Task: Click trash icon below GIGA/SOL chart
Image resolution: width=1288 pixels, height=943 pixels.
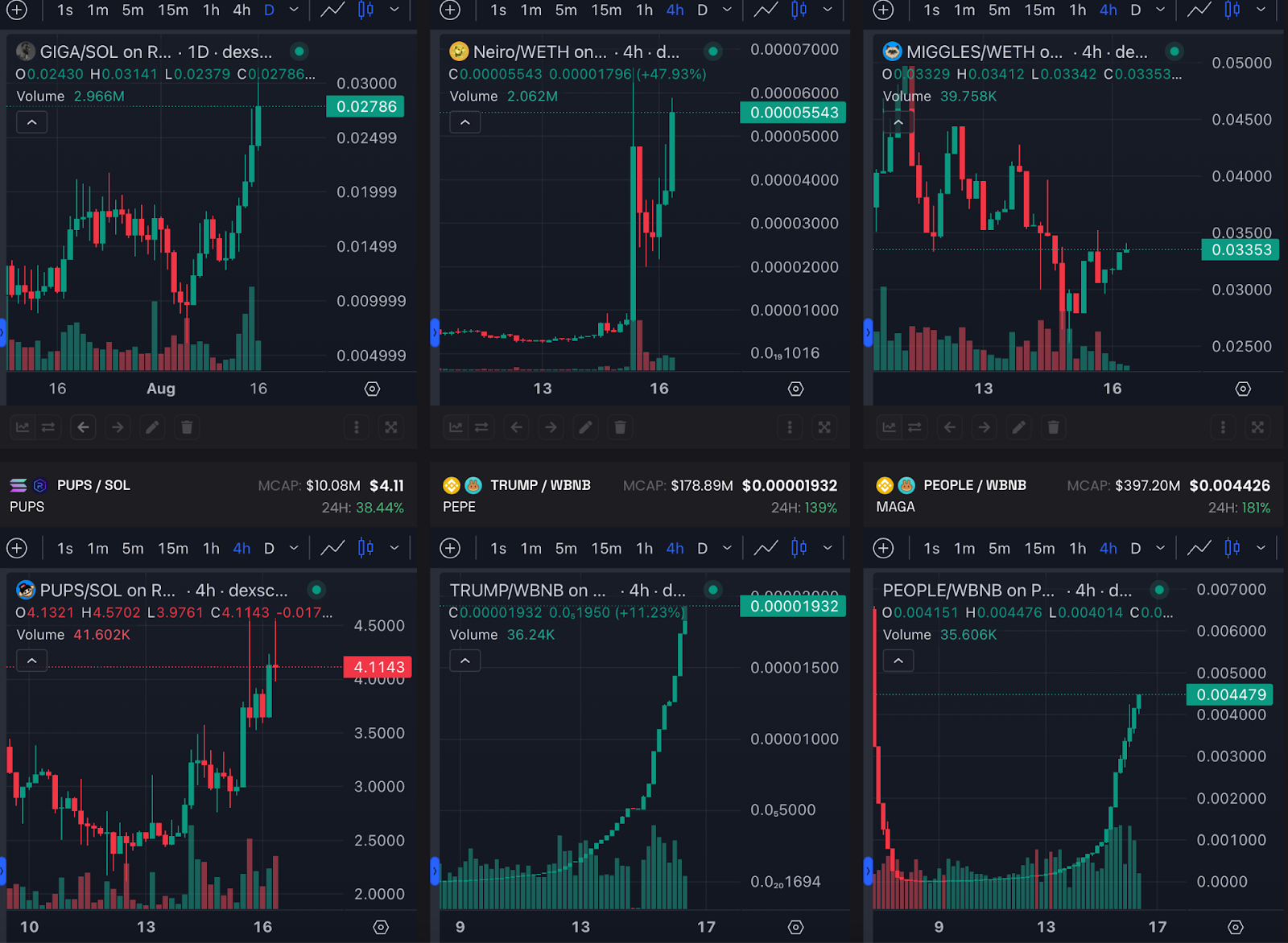Action: click(187, 427)
